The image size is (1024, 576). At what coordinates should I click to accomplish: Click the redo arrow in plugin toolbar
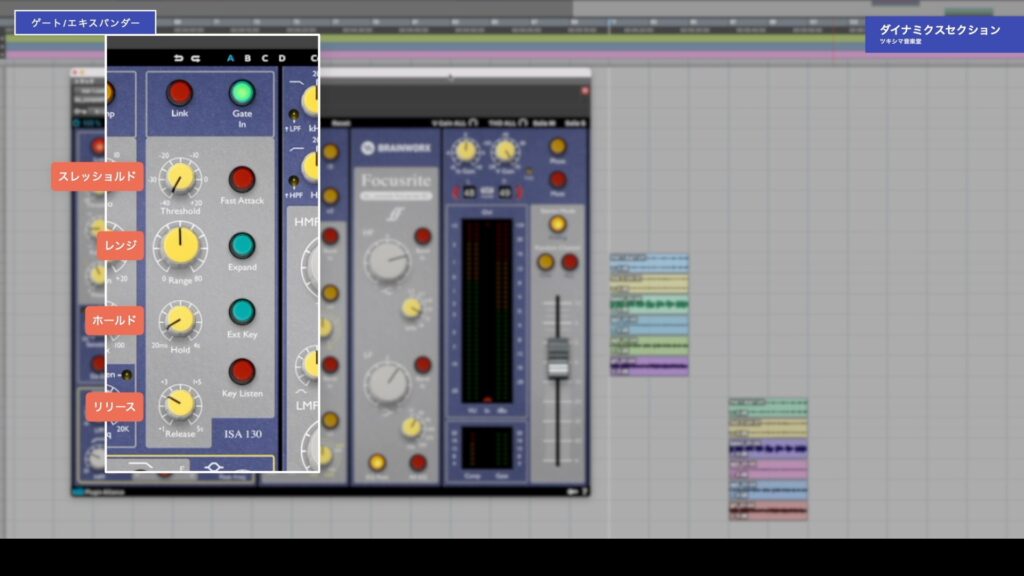tap(195, 58)
